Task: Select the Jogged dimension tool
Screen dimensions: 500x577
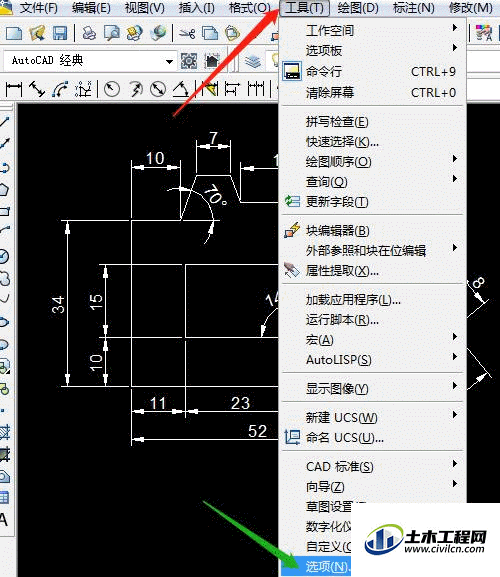Action: coord(135,89)
